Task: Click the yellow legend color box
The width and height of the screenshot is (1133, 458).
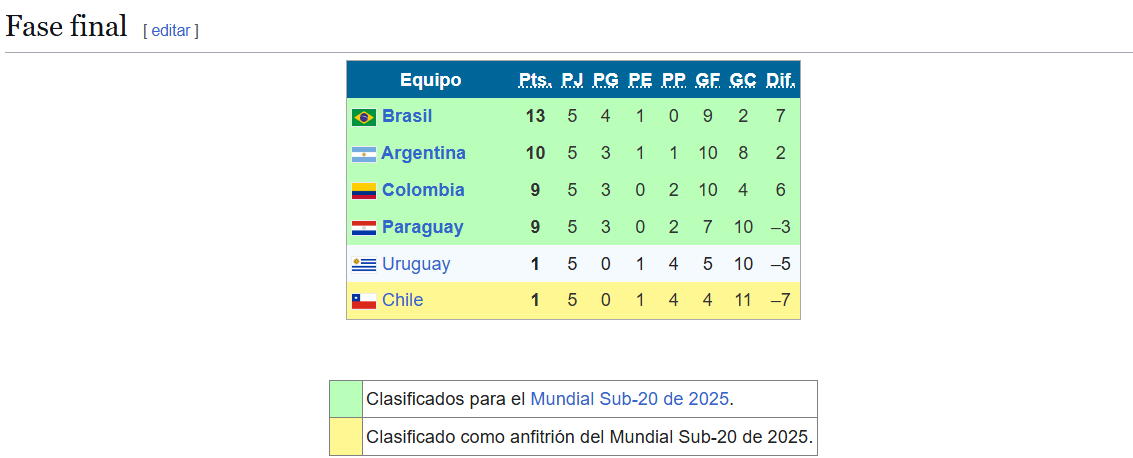Action: point(345,437)
